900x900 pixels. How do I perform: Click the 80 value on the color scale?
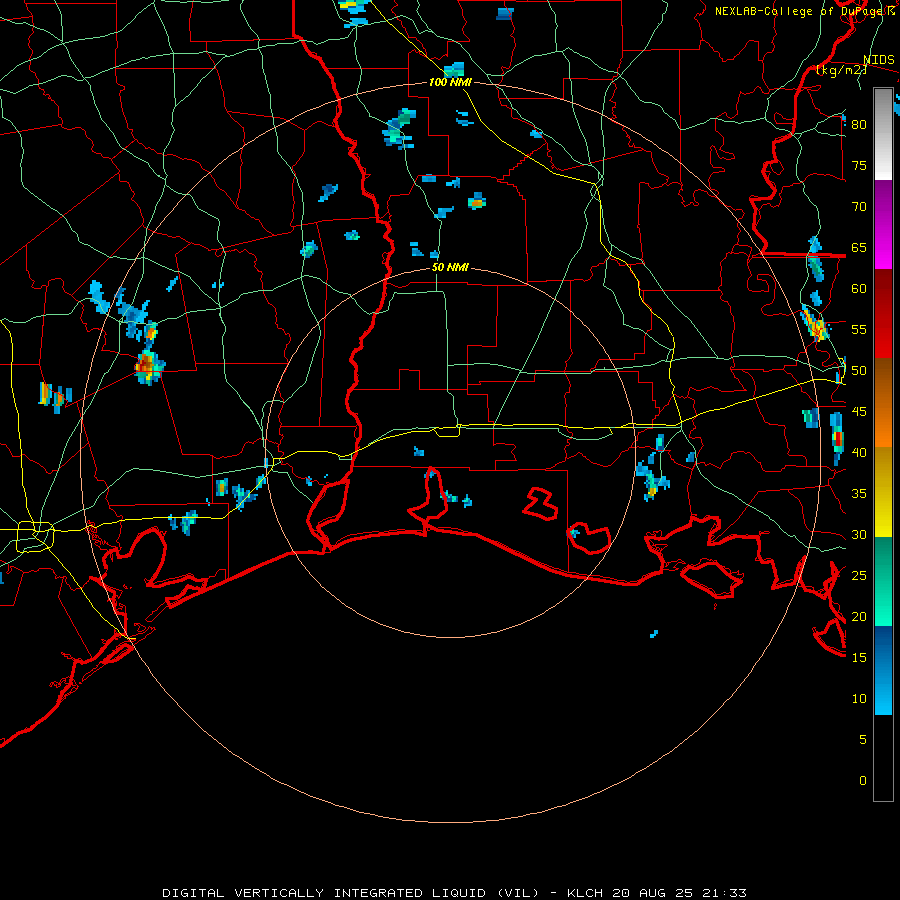(859, 125)
